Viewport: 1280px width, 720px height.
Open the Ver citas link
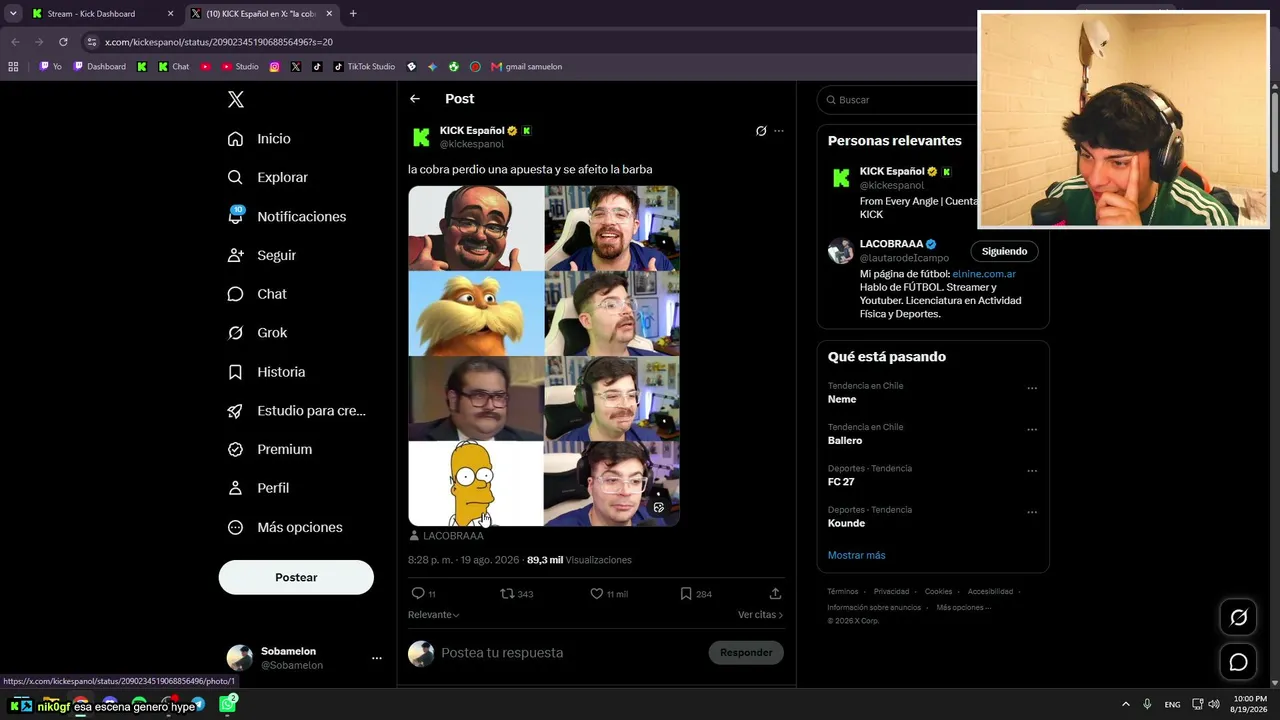click(761, 615)
